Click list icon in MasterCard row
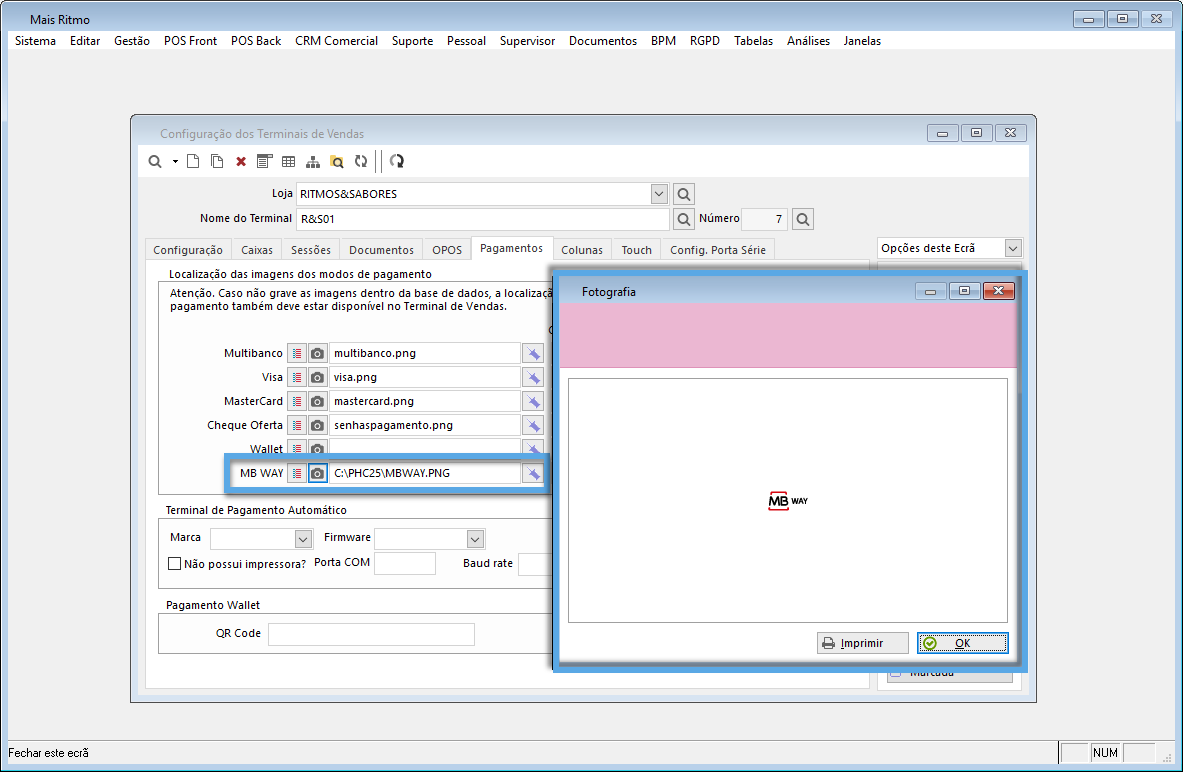1183x772 pixels. click(297, 401)
